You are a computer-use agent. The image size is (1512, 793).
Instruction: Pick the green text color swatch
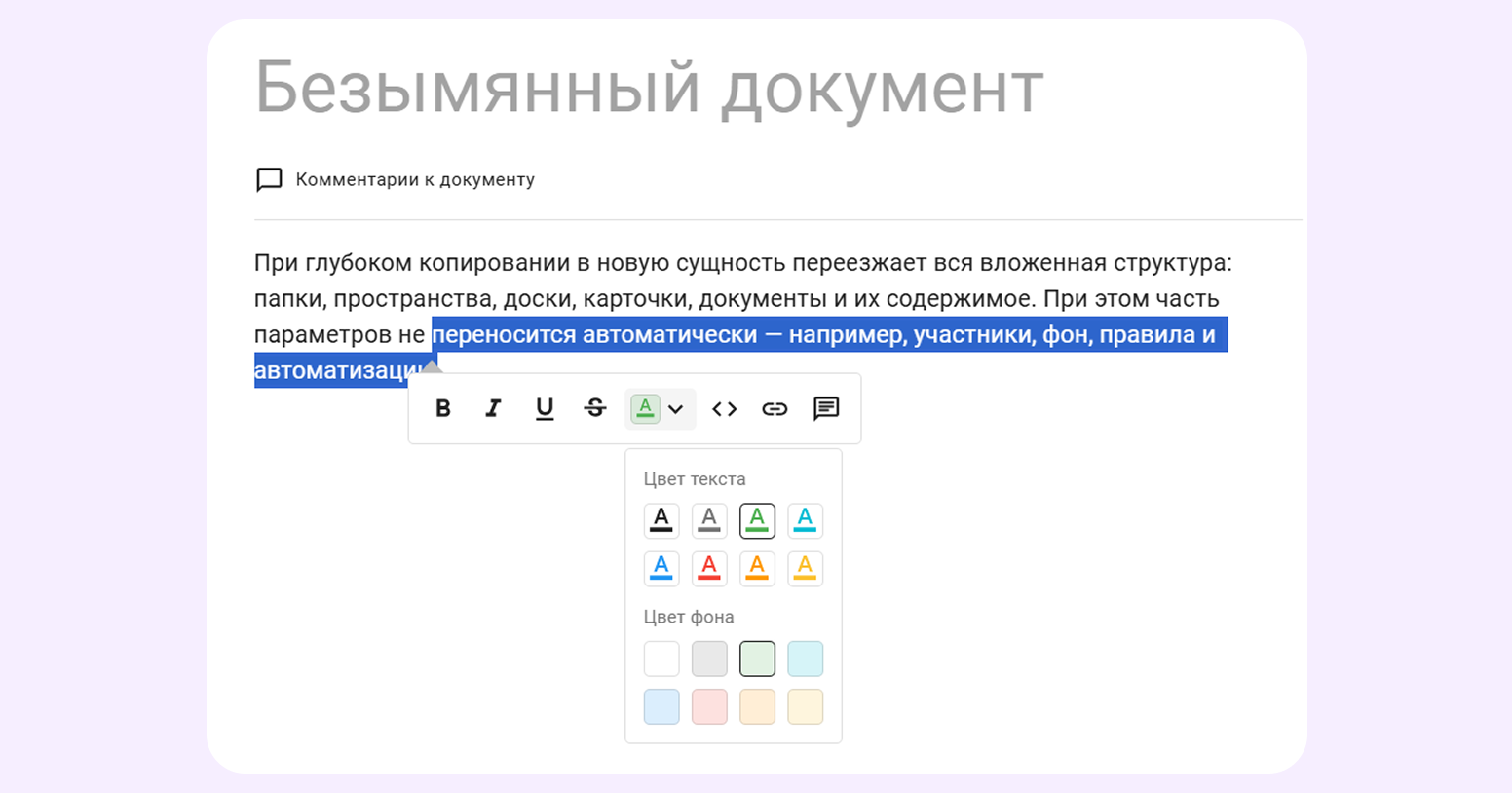757,521
